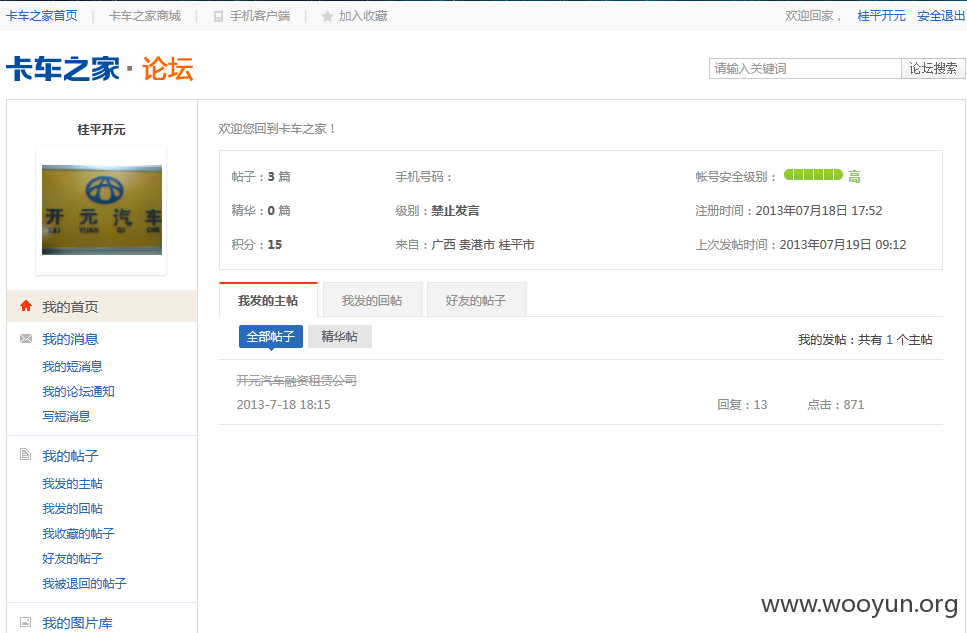Click the envelope icon beside 我的消息
The width and height of the screenshot is (967, 633).
(x=26, y=339)
